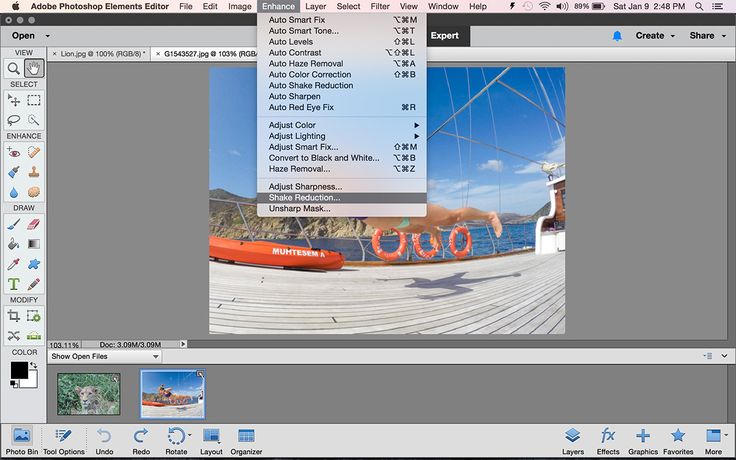This screenshot has height=460, width=736.
Task: Choose Auto Haze Removal menu item
Action: (342, 63)
